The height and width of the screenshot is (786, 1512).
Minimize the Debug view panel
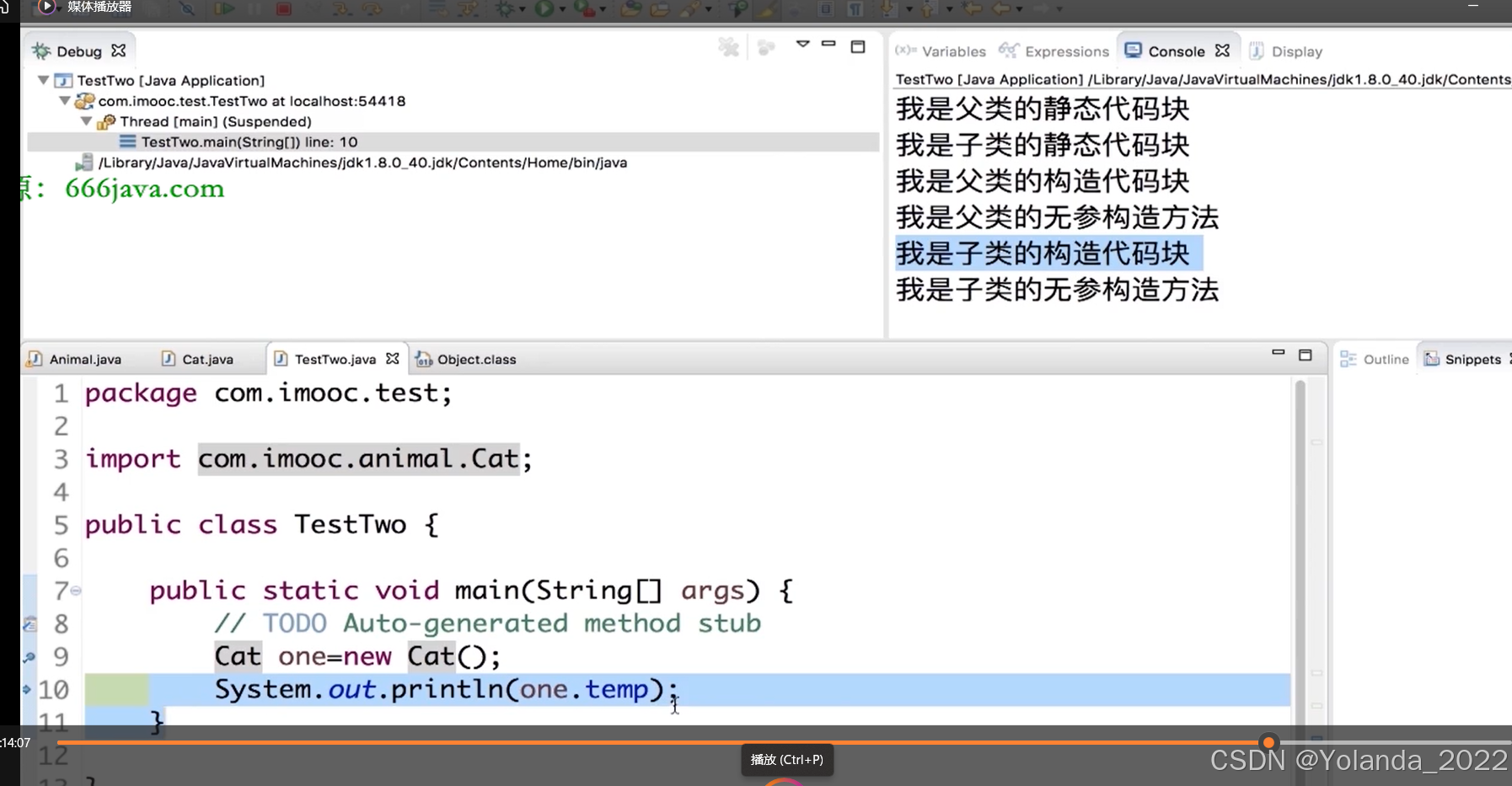pyautogui.click(x=828, y=44)
